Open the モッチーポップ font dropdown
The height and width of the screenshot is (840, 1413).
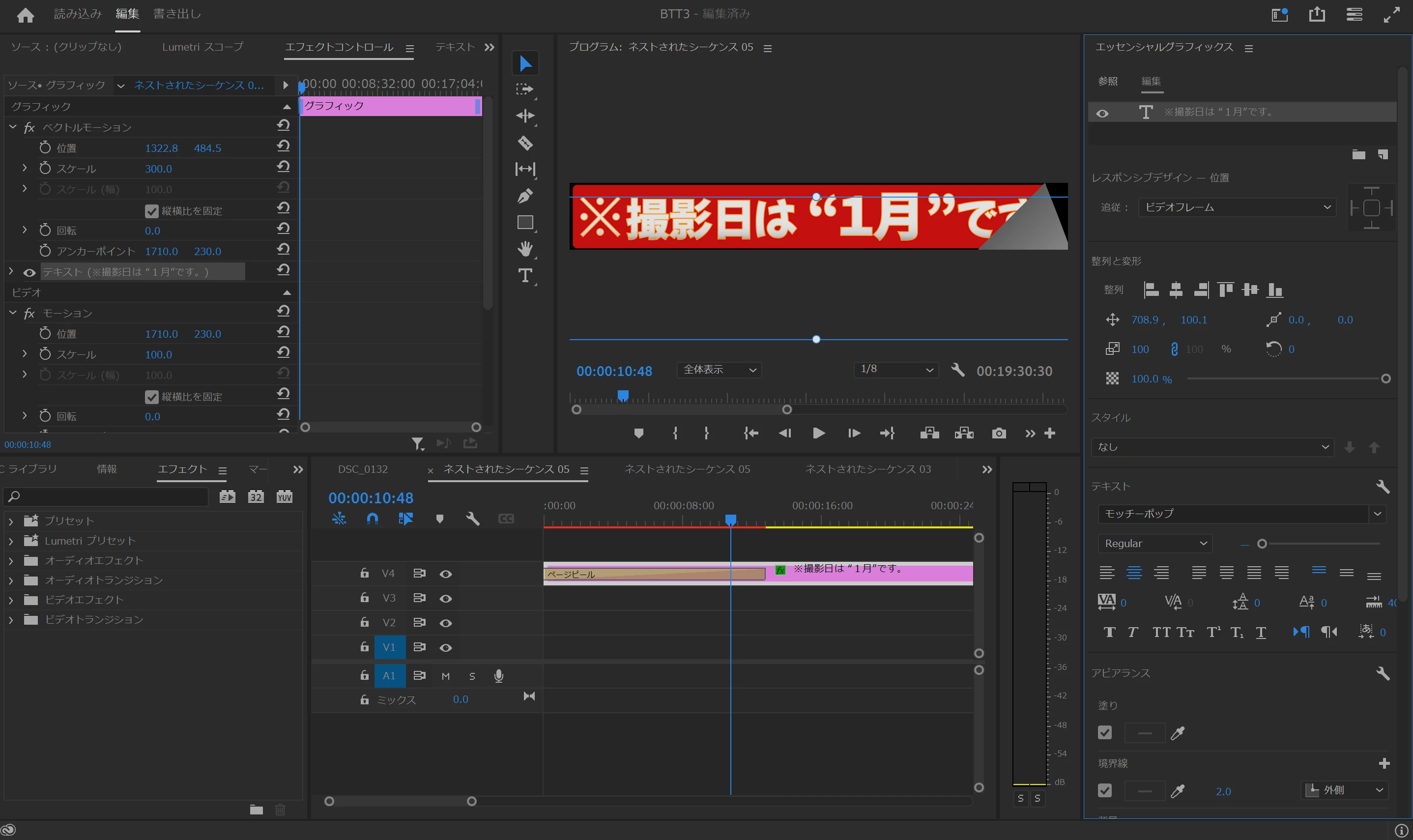(1377, 514)
